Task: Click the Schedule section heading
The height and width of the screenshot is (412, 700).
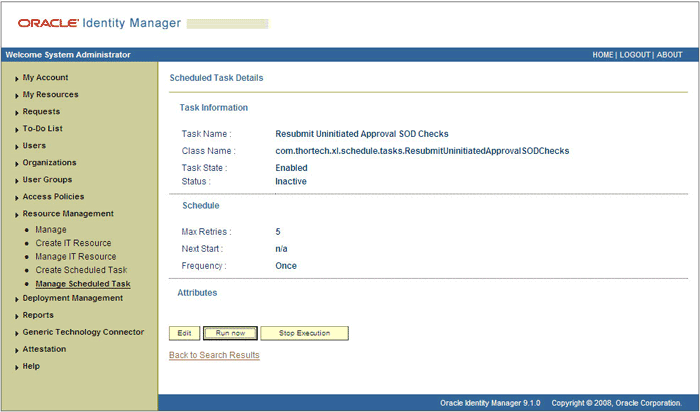Action: (201, 205)
